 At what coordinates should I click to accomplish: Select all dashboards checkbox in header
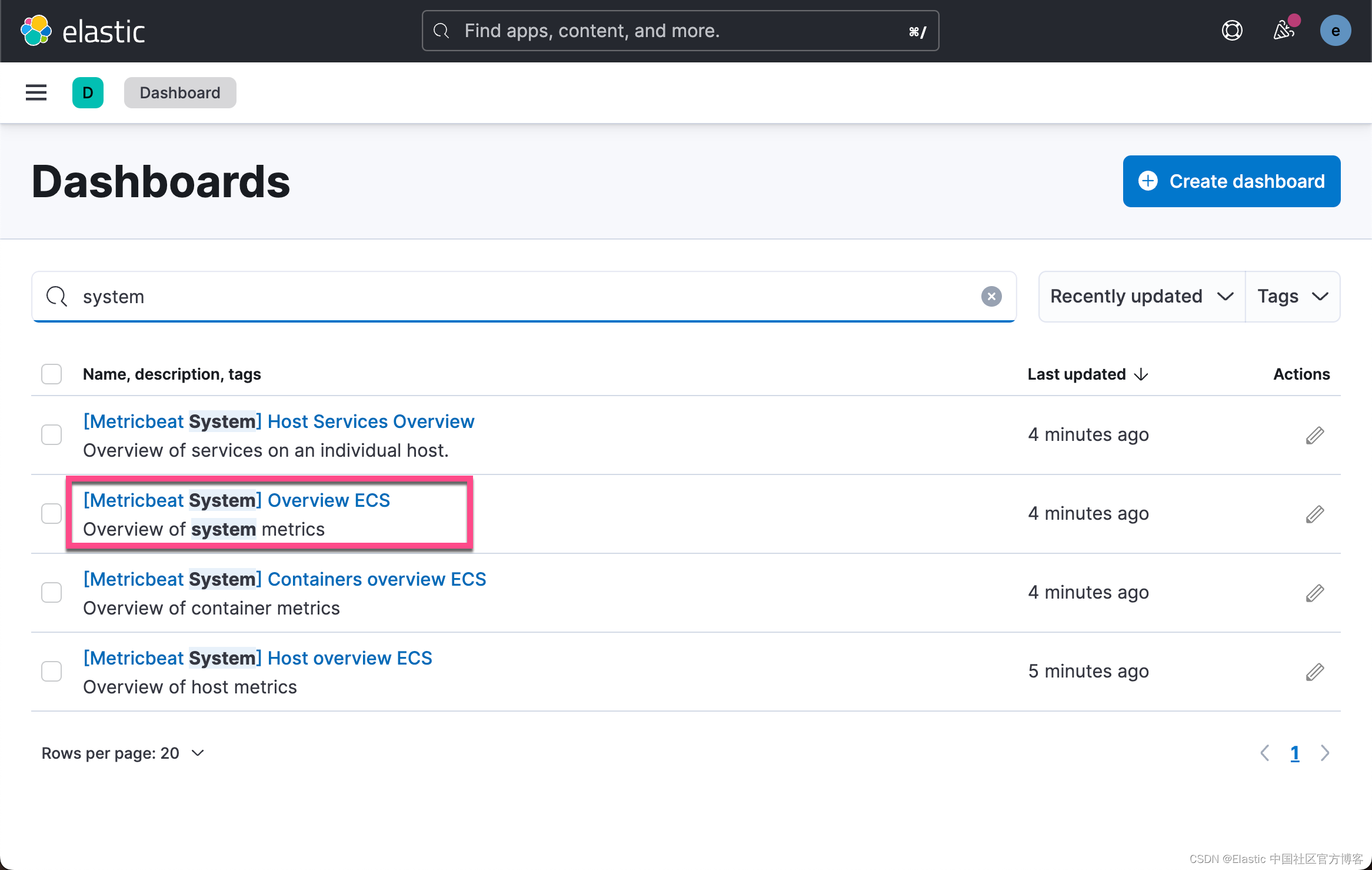pyautogui.click(x=52, y=374)
